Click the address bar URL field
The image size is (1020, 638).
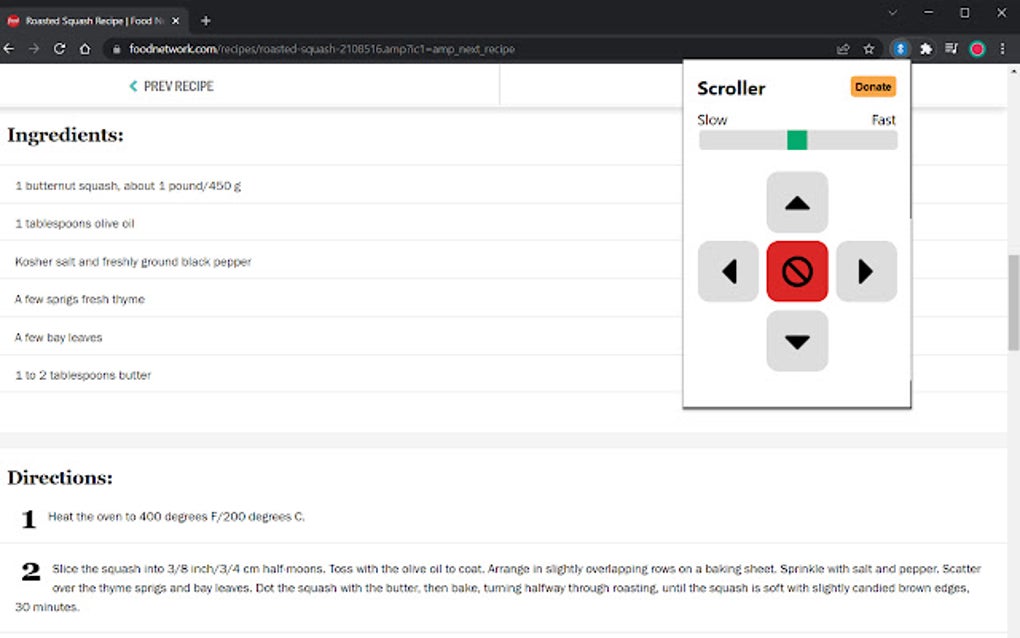click(x=320, y=47)
